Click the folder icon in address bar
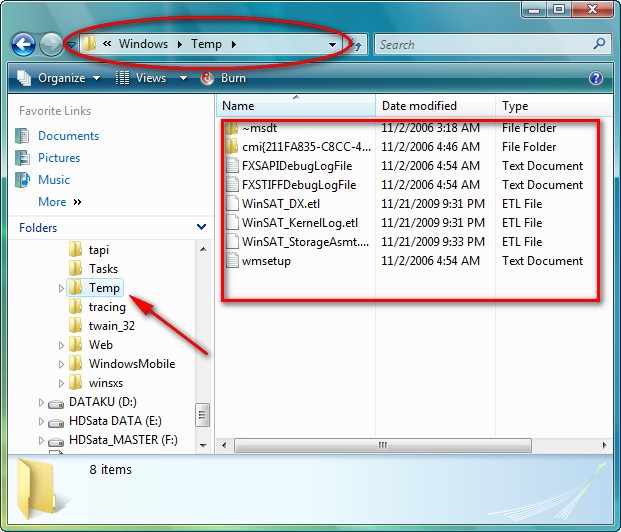Screen dimensions: 621x532 [x=90, y=44]
